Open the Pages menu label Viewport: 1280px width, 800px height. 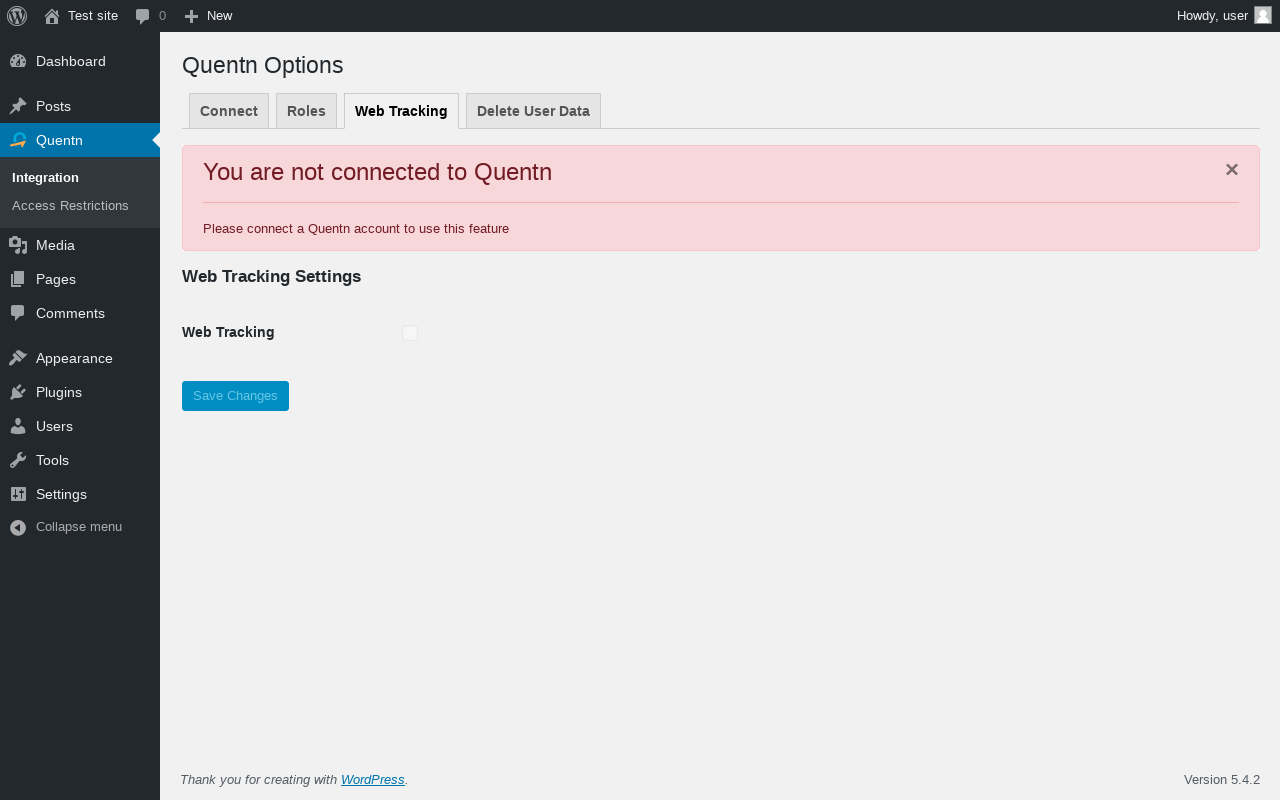pyautogui.click(x=56, y=279)
